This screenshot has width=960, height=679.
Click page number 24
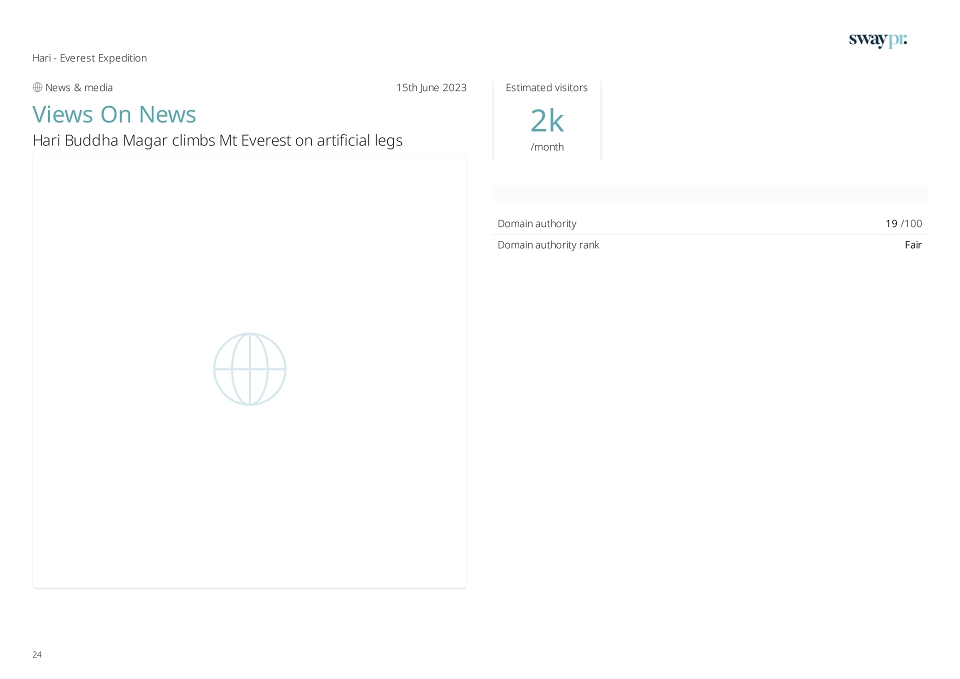pyautogui.click(x=37, y=655)
